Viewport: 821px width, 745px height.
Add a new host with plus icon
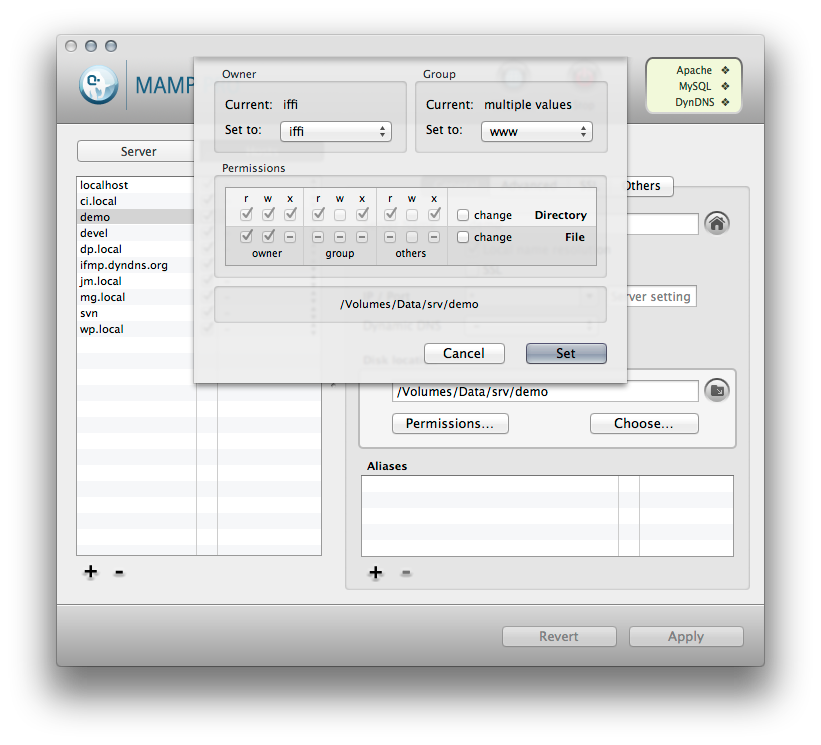click(x=91, y=572)
